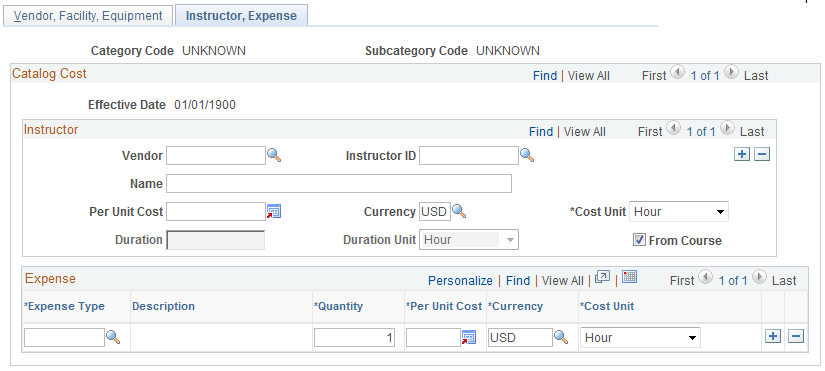Click into the Name input field
825x371 pixels.
(339, 184)
